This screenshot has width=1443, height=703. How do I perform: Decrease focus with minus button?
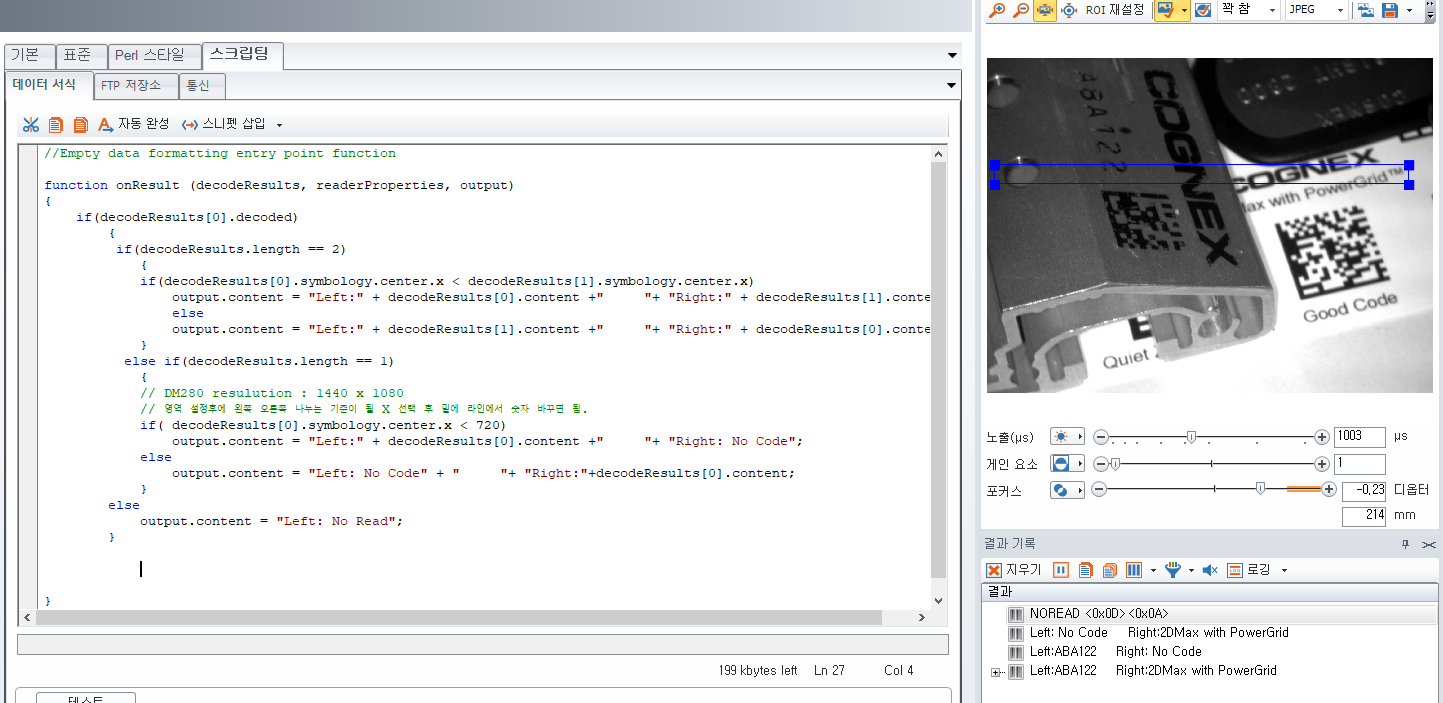pos(1098,489)
